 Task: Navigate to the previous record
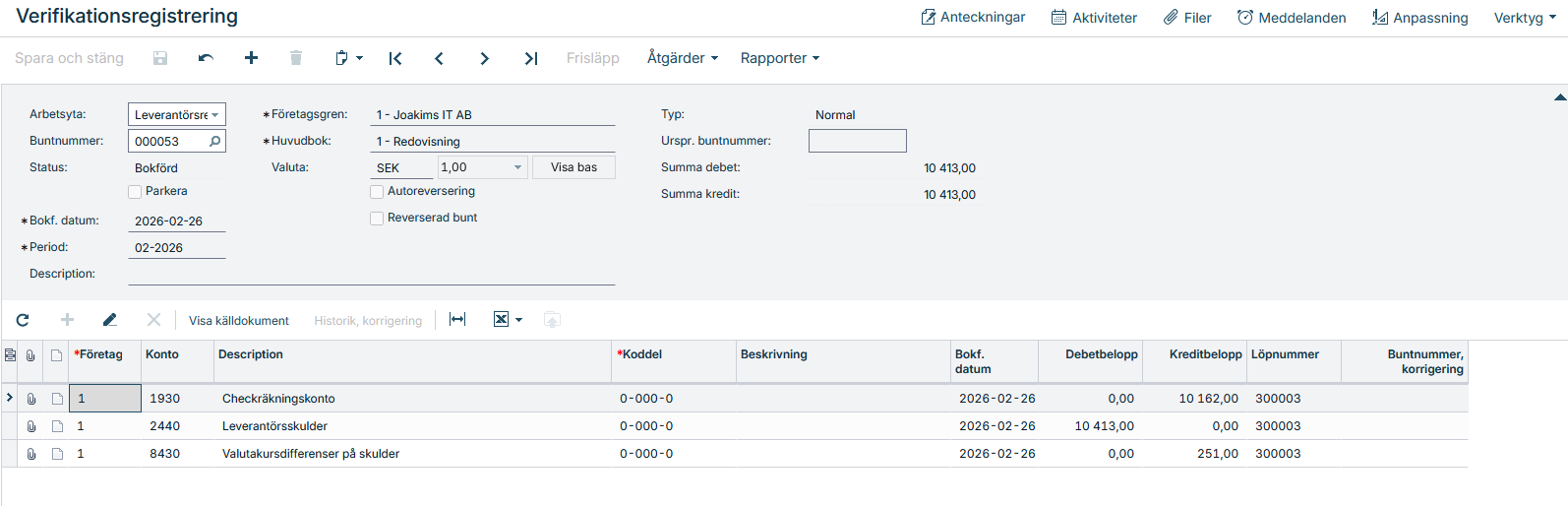(x=440, y=58)
